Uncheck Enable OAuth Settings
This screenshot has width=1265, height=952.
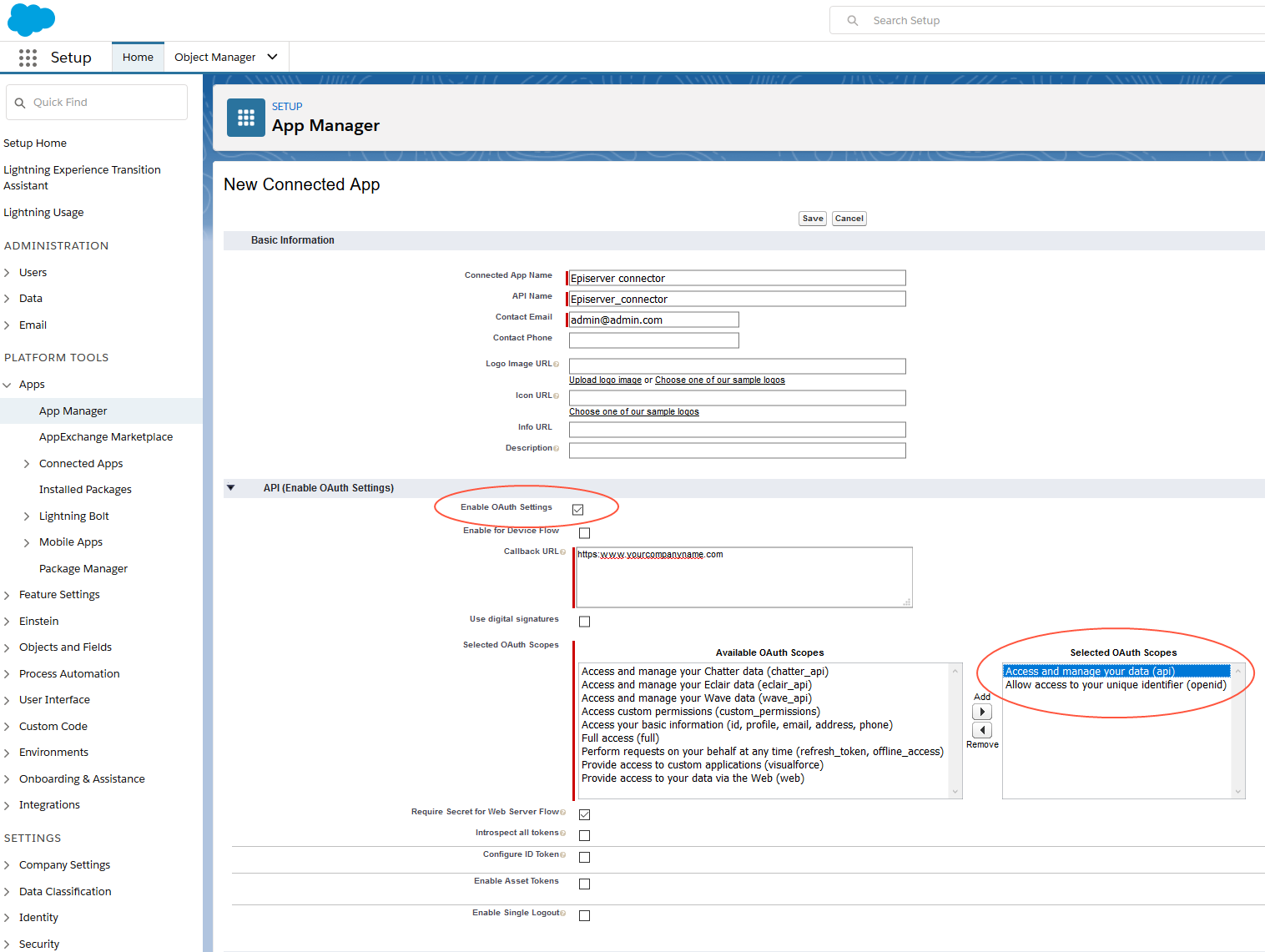click(577, 508)
